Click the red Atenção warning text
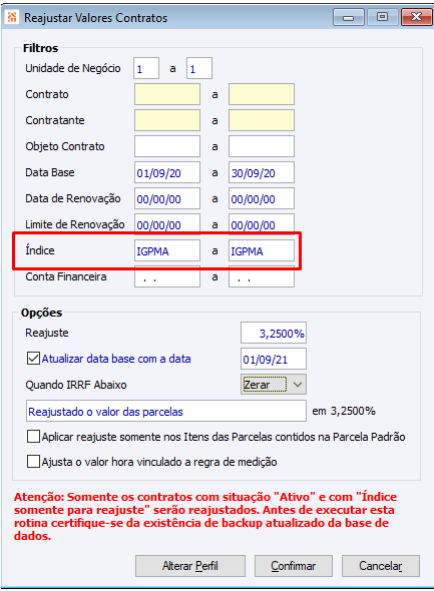Screen dimensions: 434x591 (x=205, y=516)
